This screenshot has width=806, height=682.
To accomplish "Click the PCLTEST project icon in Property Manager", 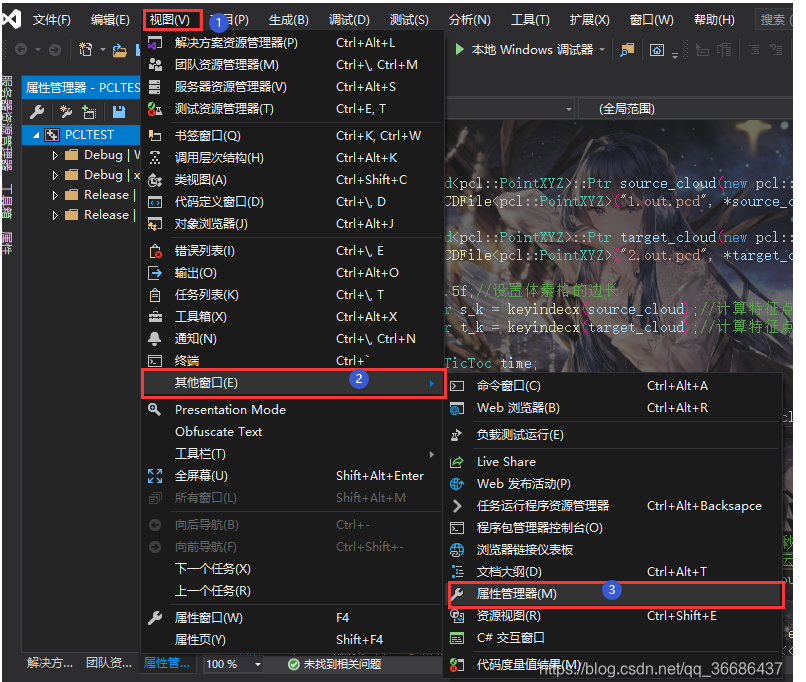I will click(50, 134).
